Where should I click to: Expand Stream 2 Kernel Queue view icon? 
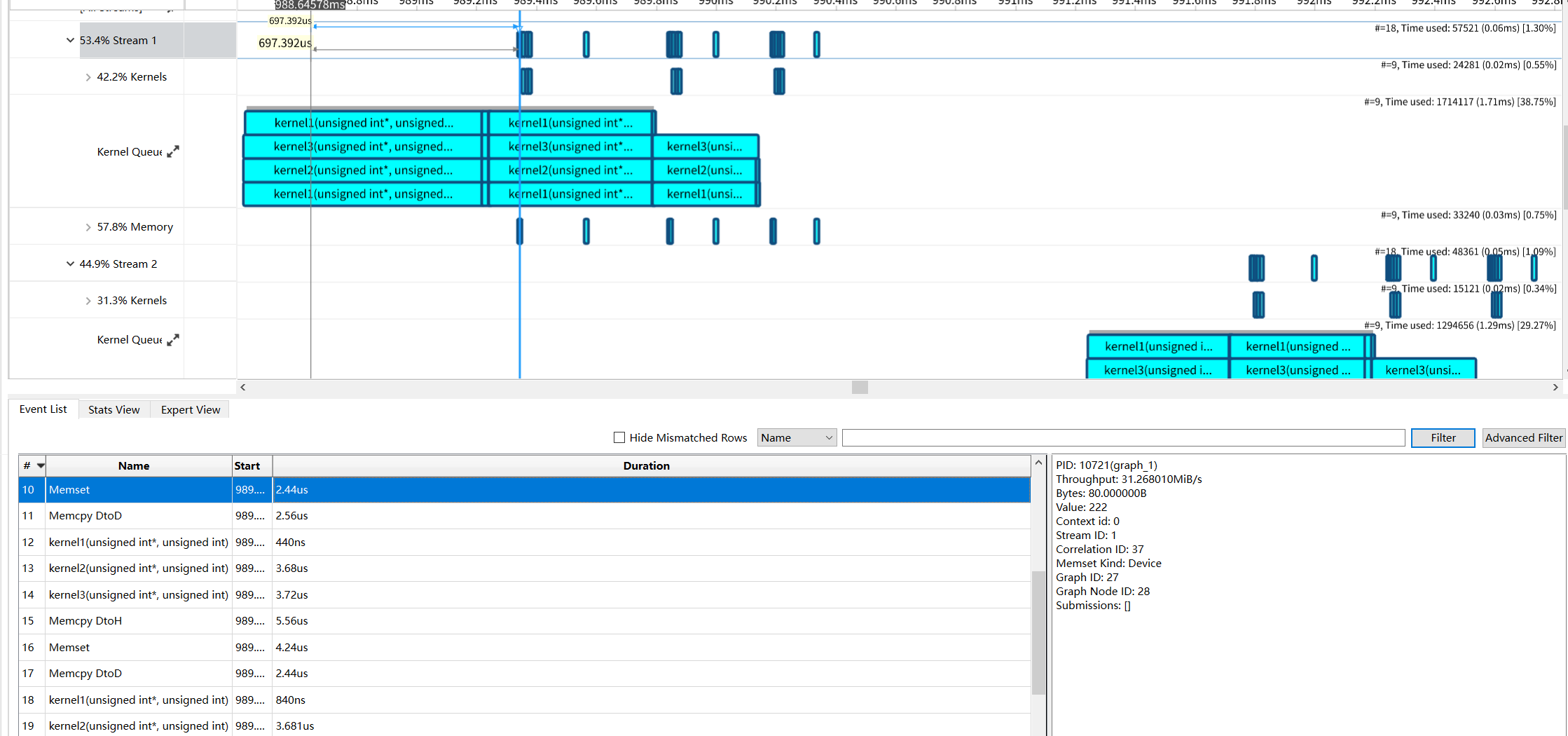(173, 339)
